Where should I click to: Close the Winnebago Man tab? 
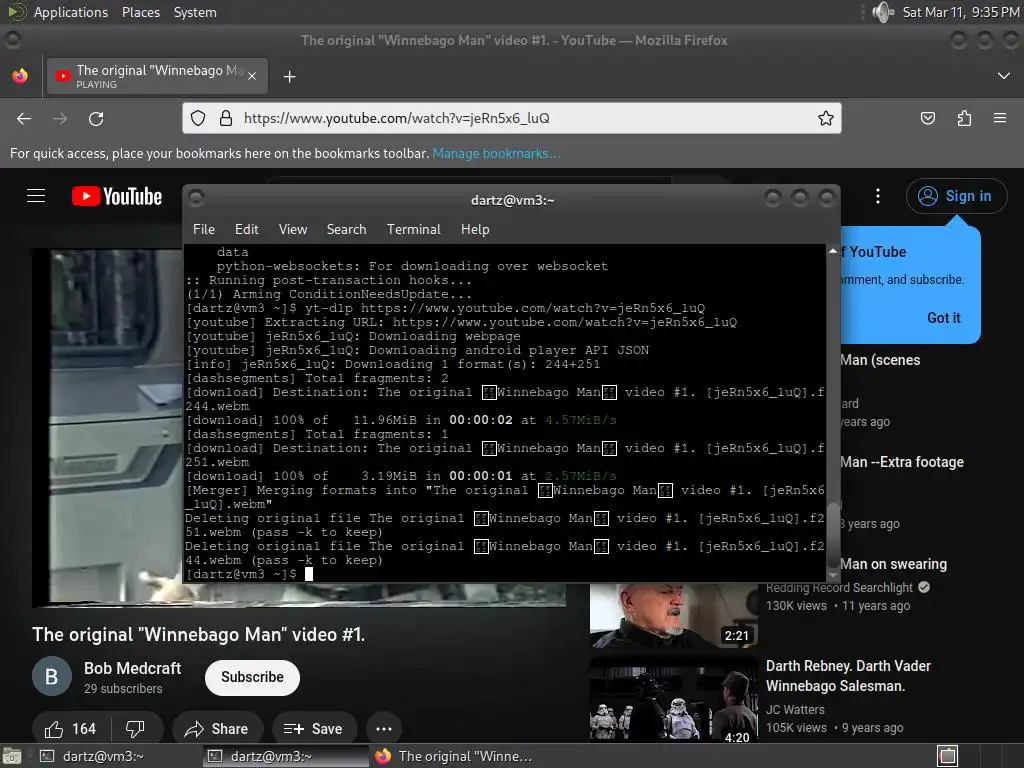pyautogui.click(x=252, y=76)
